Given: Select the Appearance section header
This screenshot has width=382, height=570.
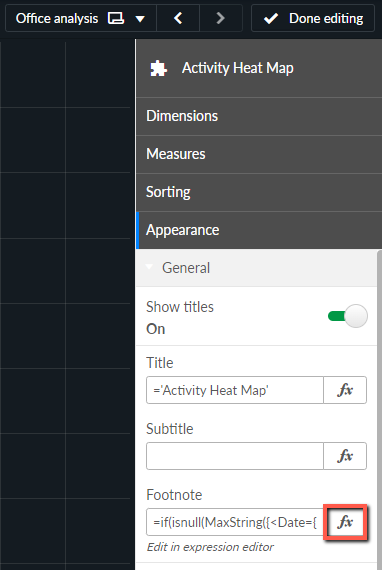Looking at the screenshot, I should pos(259,230).
